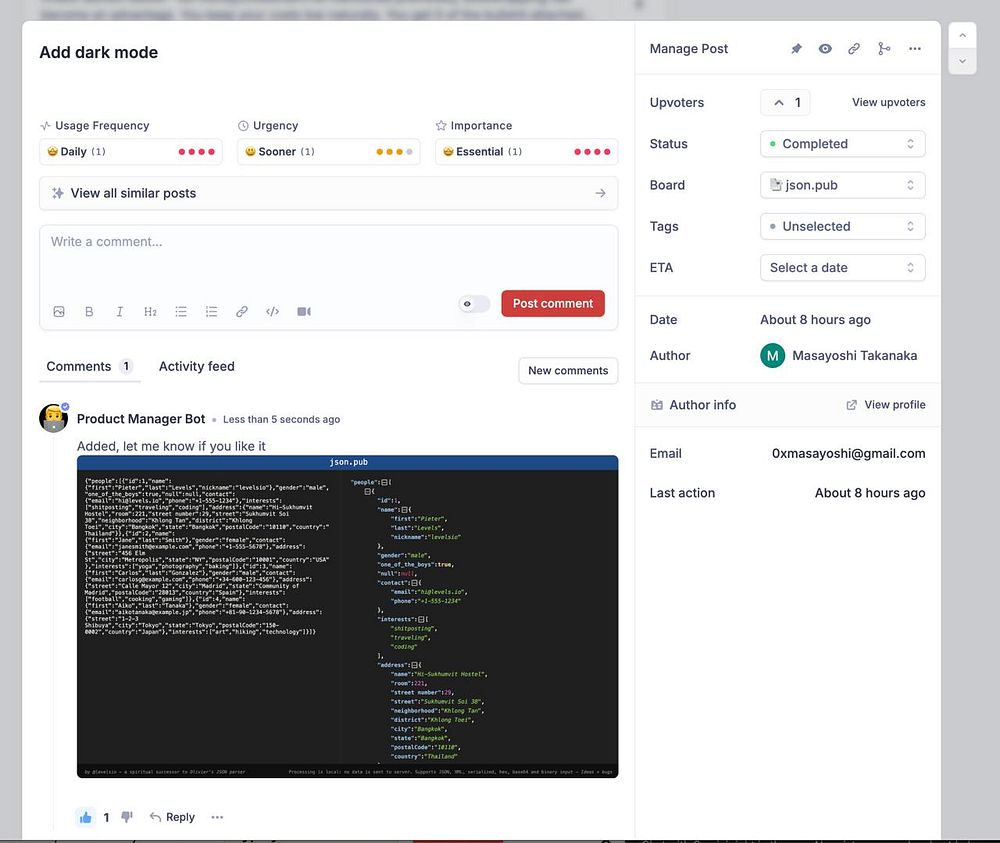1000x843 pixels.
Task: Insert link in comment editor
Action: coord(242,312)
